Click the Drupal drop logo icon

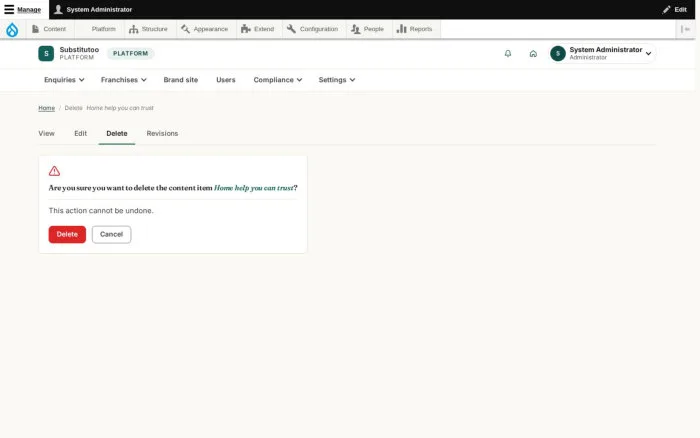pos(12,29)
